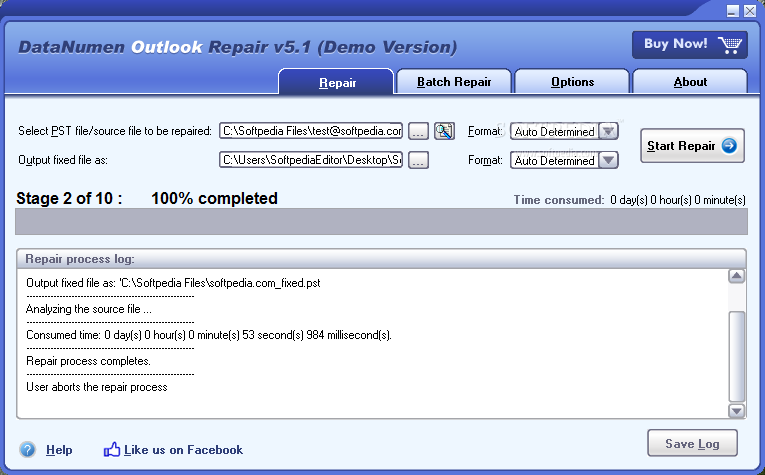Open the output file Format dropdown arrow

[x=608, y=160]
